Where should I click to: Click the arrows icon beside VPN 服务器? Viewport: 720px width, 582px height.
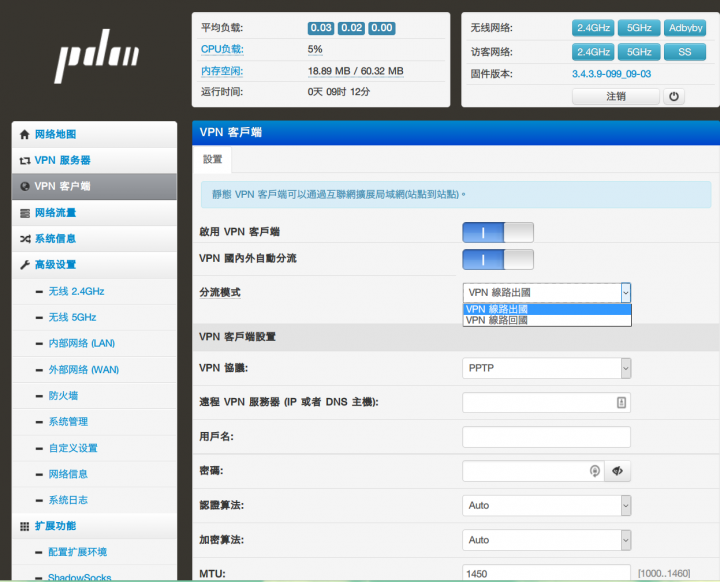(25, 161)
